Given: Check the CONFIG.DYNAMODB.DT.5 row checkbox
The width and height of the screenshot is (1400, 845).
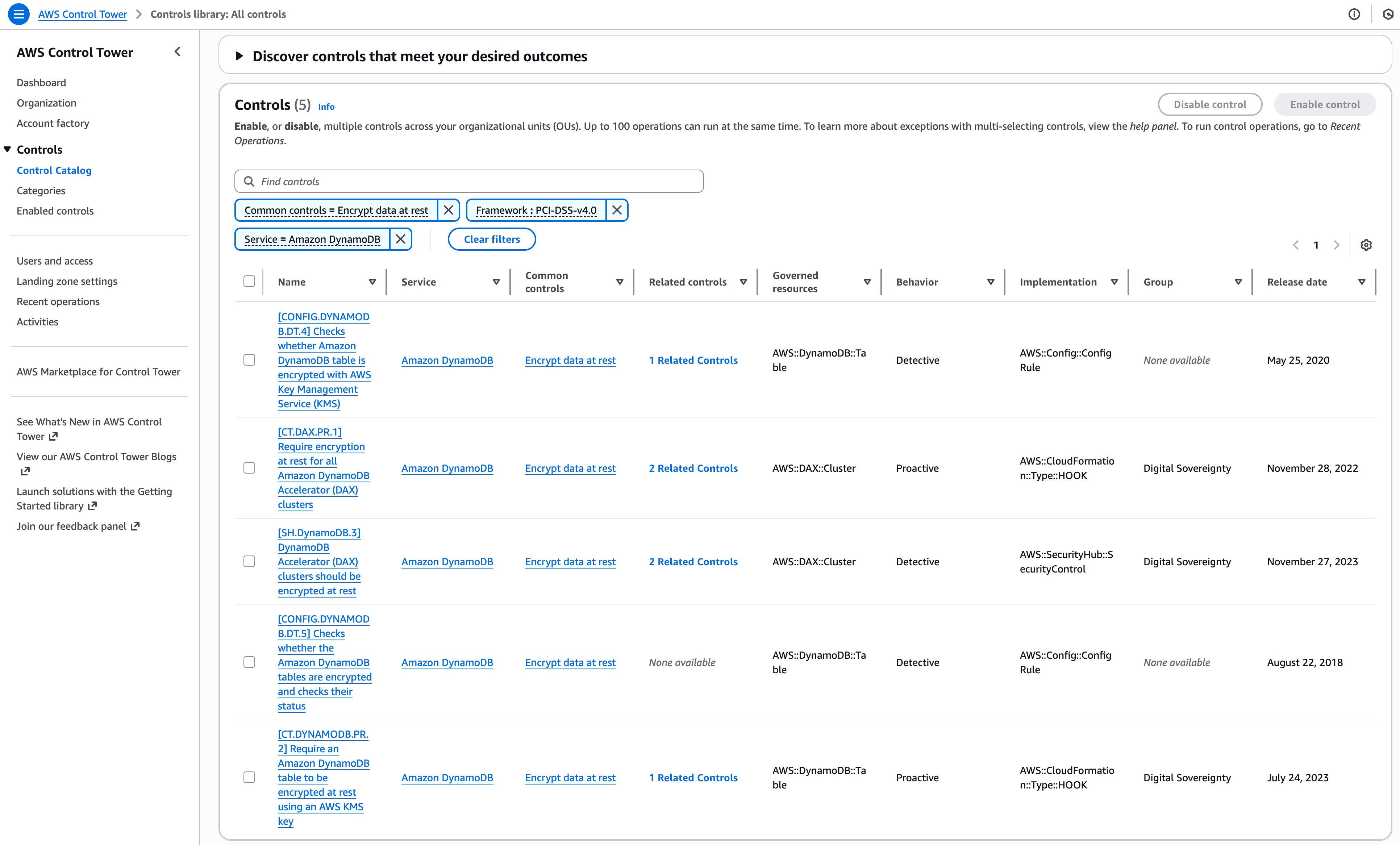Looking at the screenshot, I should [249, 662].
